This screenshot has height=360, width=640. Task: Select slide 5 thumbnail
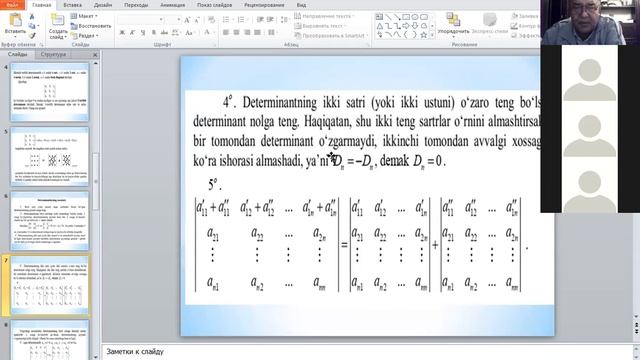(49, 156)
